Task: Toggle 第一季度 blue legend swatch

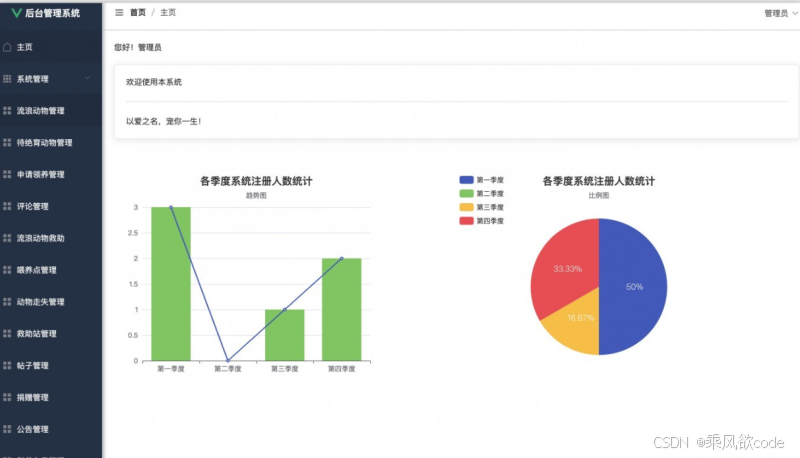Action: (466, 180)
